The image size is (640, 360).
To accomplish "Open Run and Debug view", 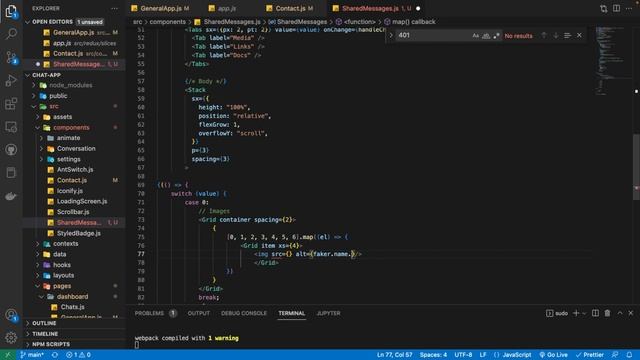I will 11,80.
